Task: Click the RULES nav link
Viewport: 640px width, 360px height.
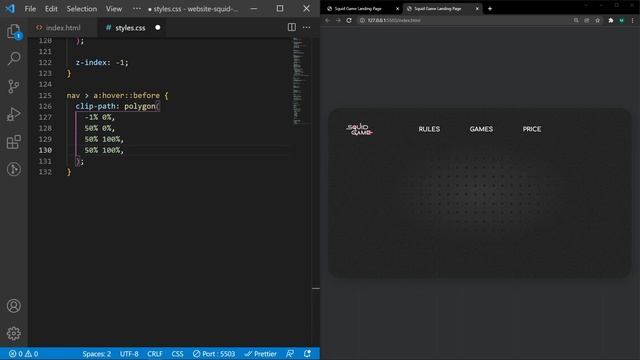Action: click(x=429, y=129)
